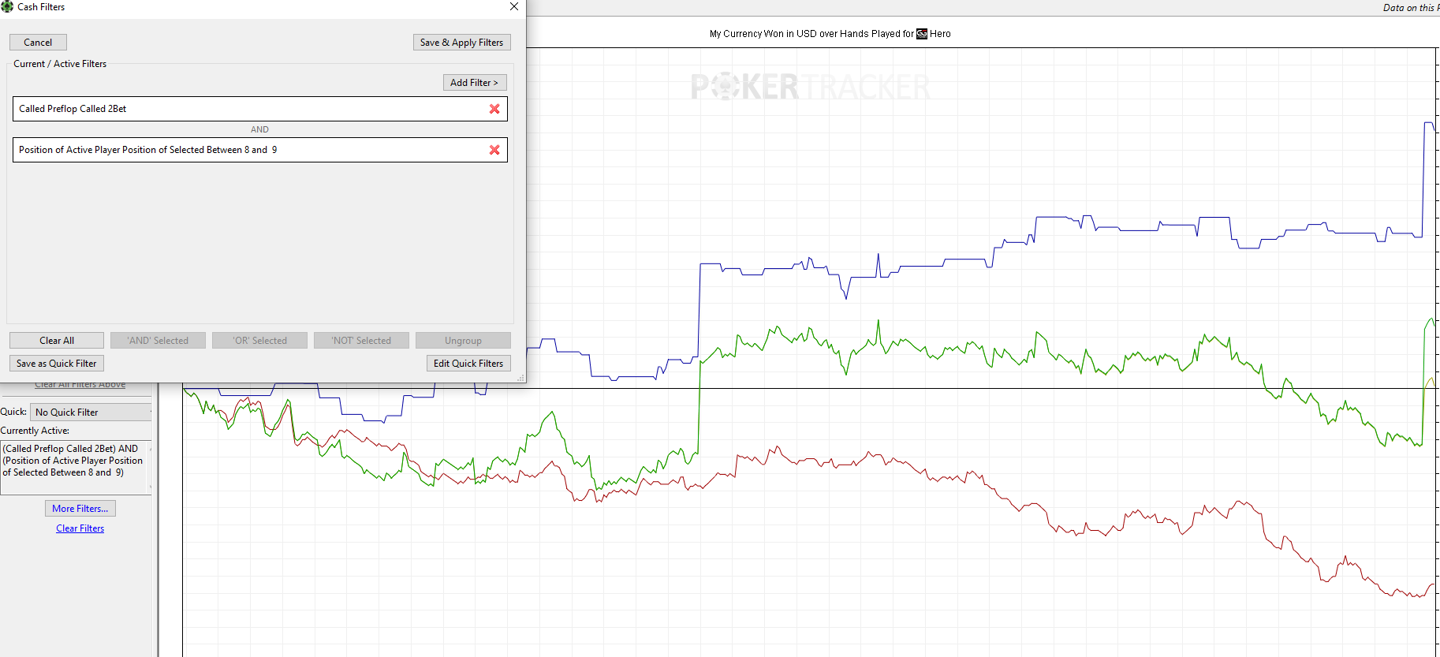Click the Ungroup button
This screenshot has height=657, width=1440.
click(x=463, y=341)
